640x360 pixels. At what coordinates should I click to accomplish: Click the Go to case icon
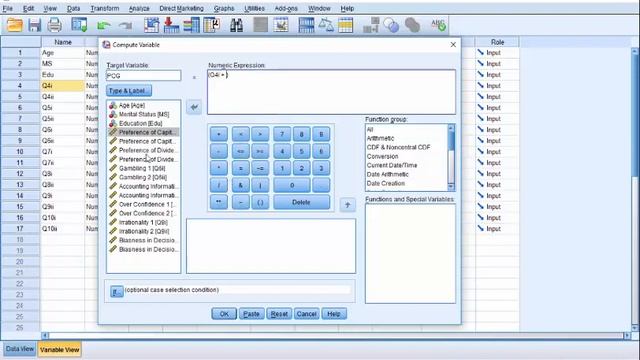151,25
